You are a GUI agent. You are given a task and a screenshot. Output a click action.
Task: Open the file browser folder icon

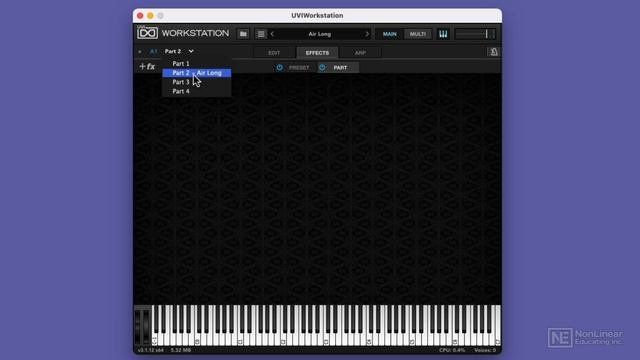(x=243, y=34)
